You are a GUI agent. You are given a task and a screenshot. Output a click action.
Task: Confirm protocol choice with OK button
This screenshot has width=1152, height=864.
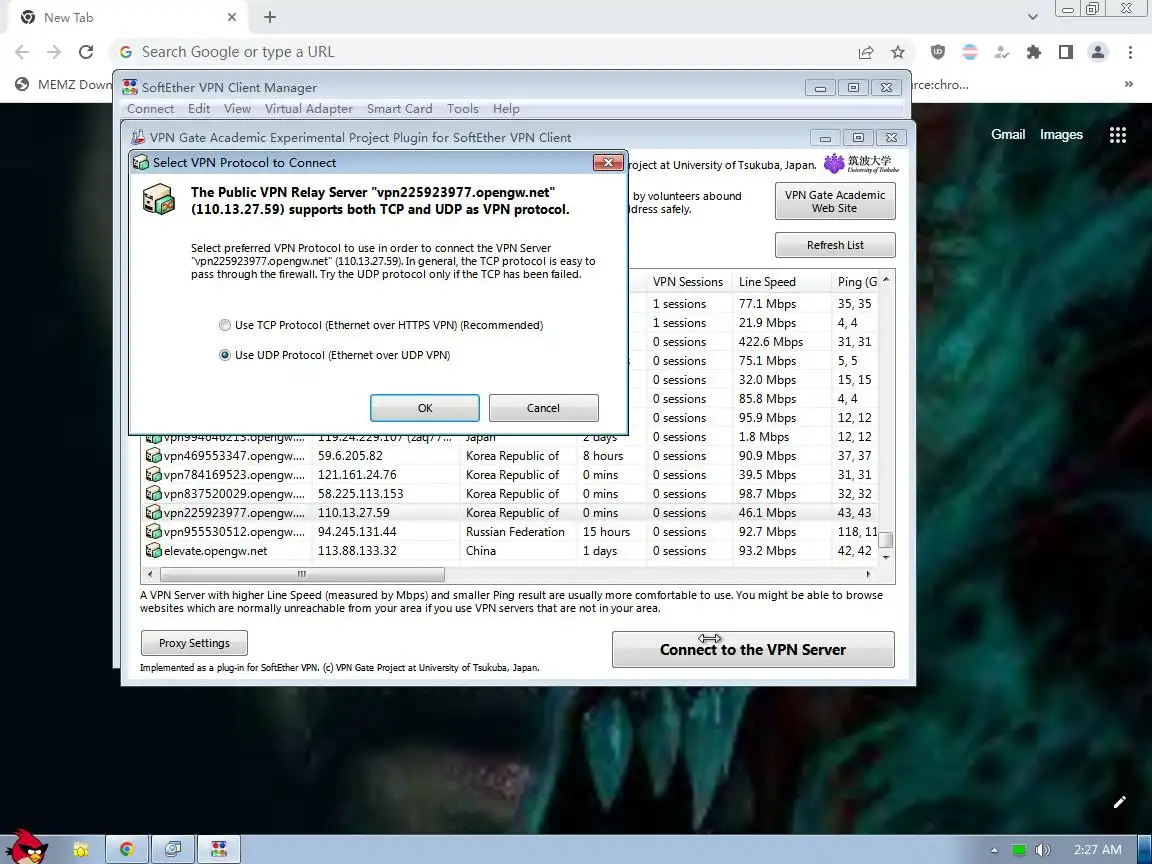pyautogui.click(x=425, y=408)
